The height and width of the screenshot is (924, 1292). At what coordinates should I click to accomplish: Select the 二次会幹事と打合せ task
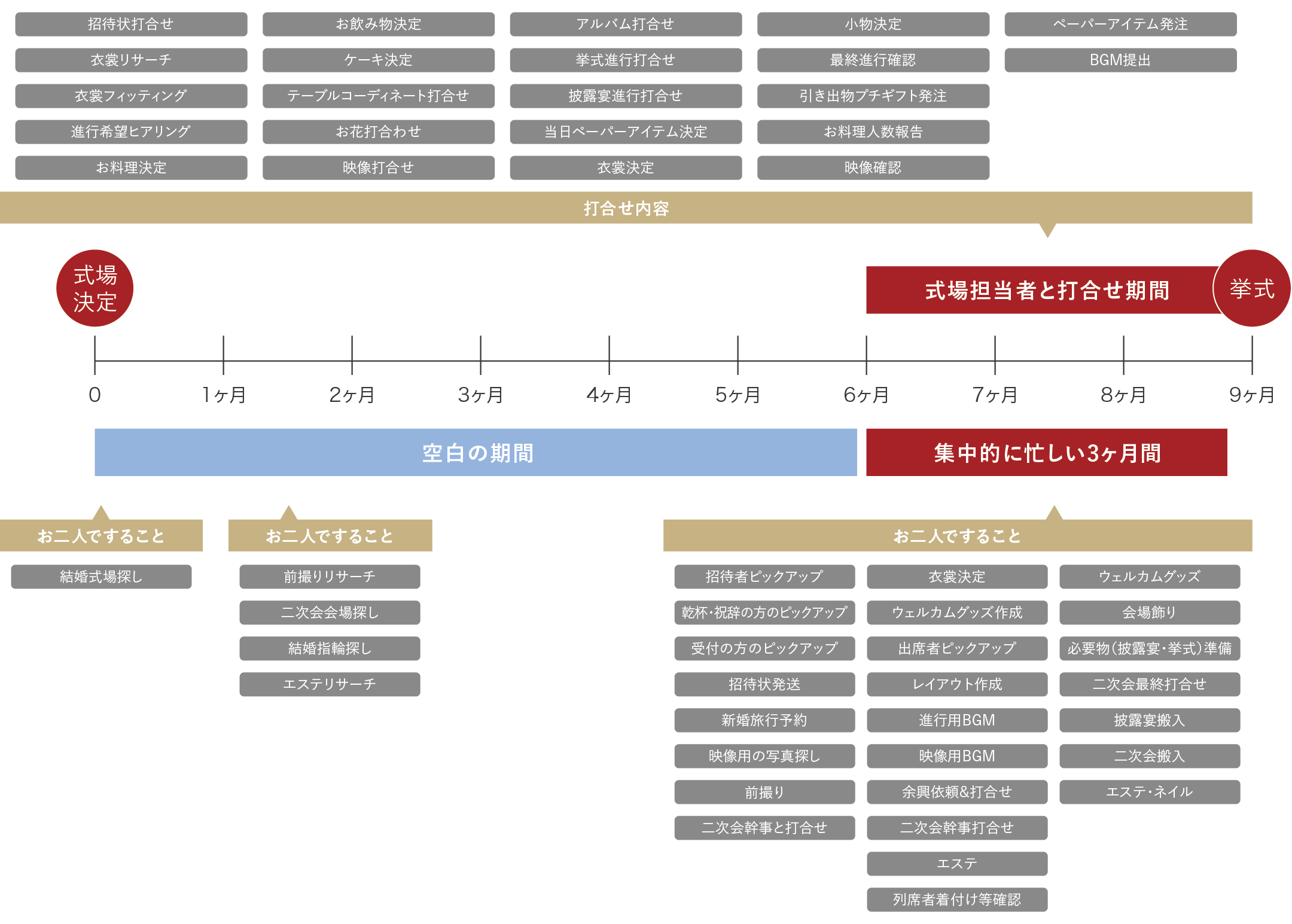pos(764,828)
